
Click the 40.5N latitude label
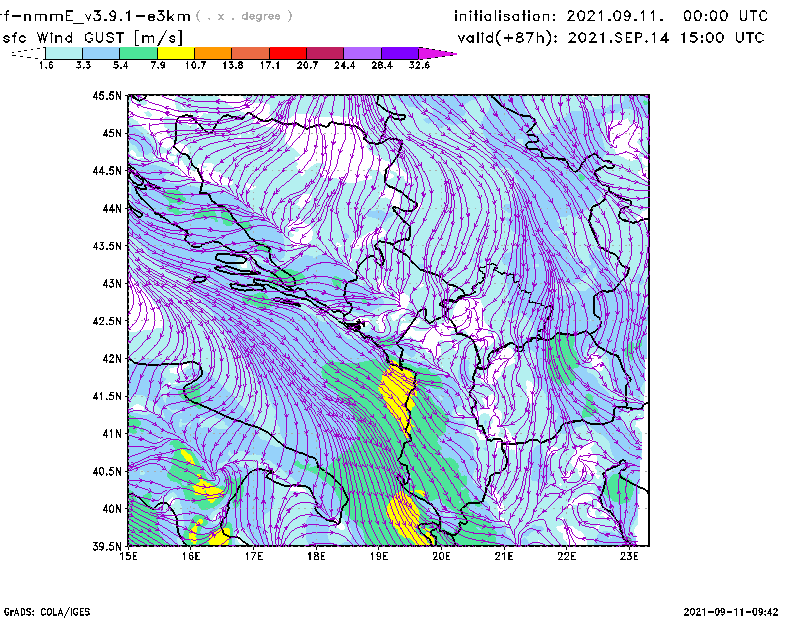(x=107, y=471)
